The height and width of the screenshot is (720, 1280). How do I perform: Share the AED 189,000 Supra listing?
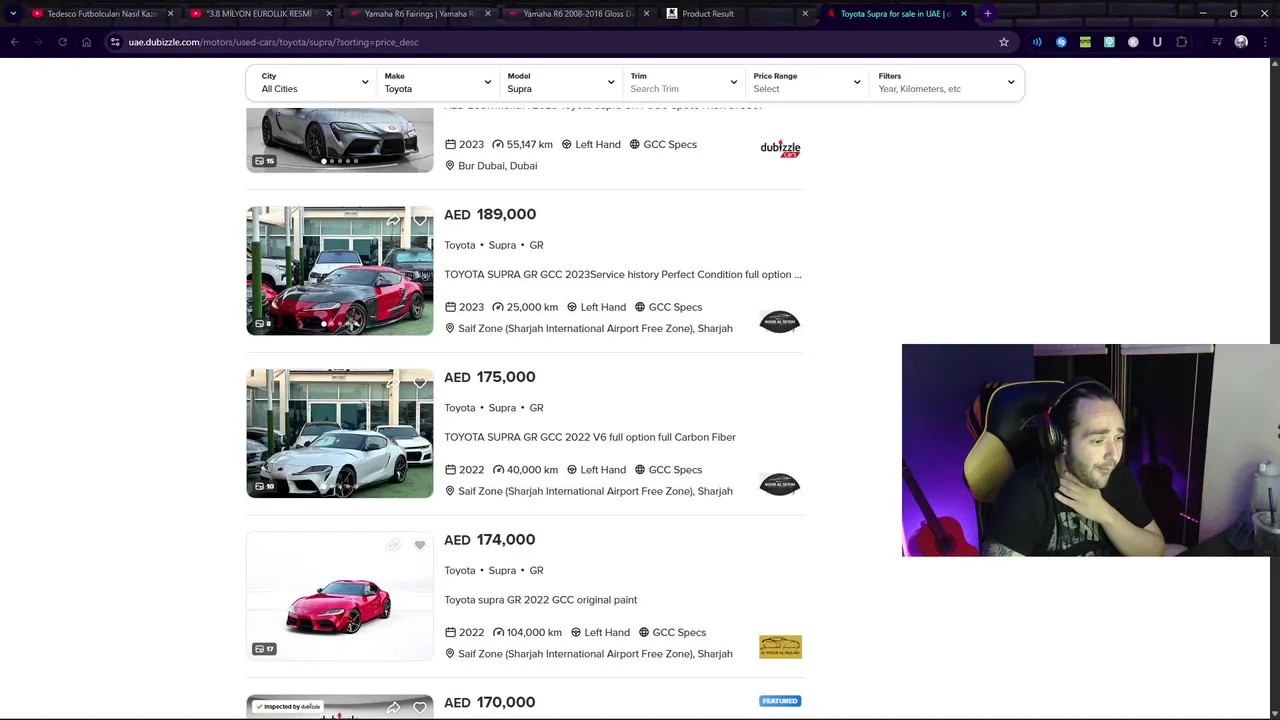click(x=393, y=220)
